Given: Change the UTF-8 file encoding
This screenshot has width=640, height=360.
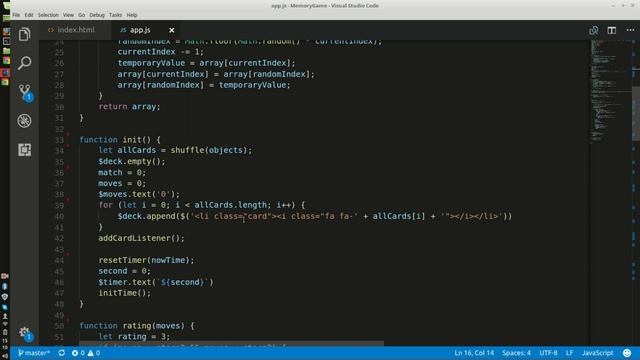Looking at the screenshot, I should tap(548, 353).
